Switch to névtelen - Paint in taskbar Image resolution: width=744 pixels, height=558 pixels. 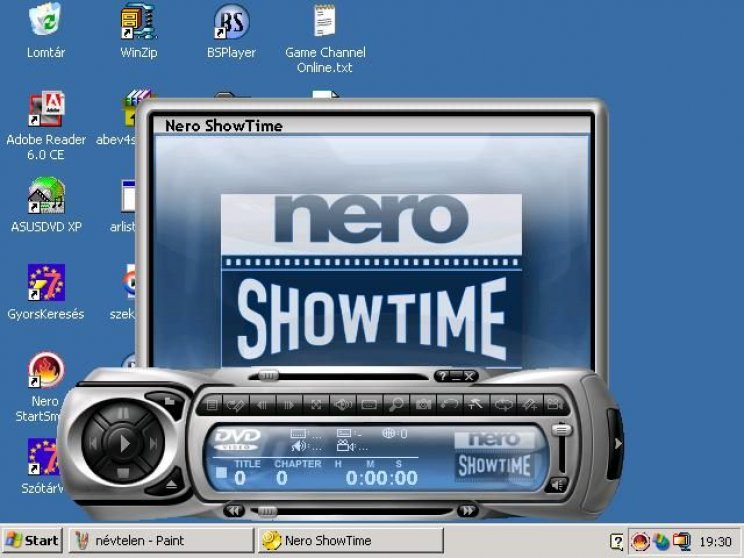162,540
